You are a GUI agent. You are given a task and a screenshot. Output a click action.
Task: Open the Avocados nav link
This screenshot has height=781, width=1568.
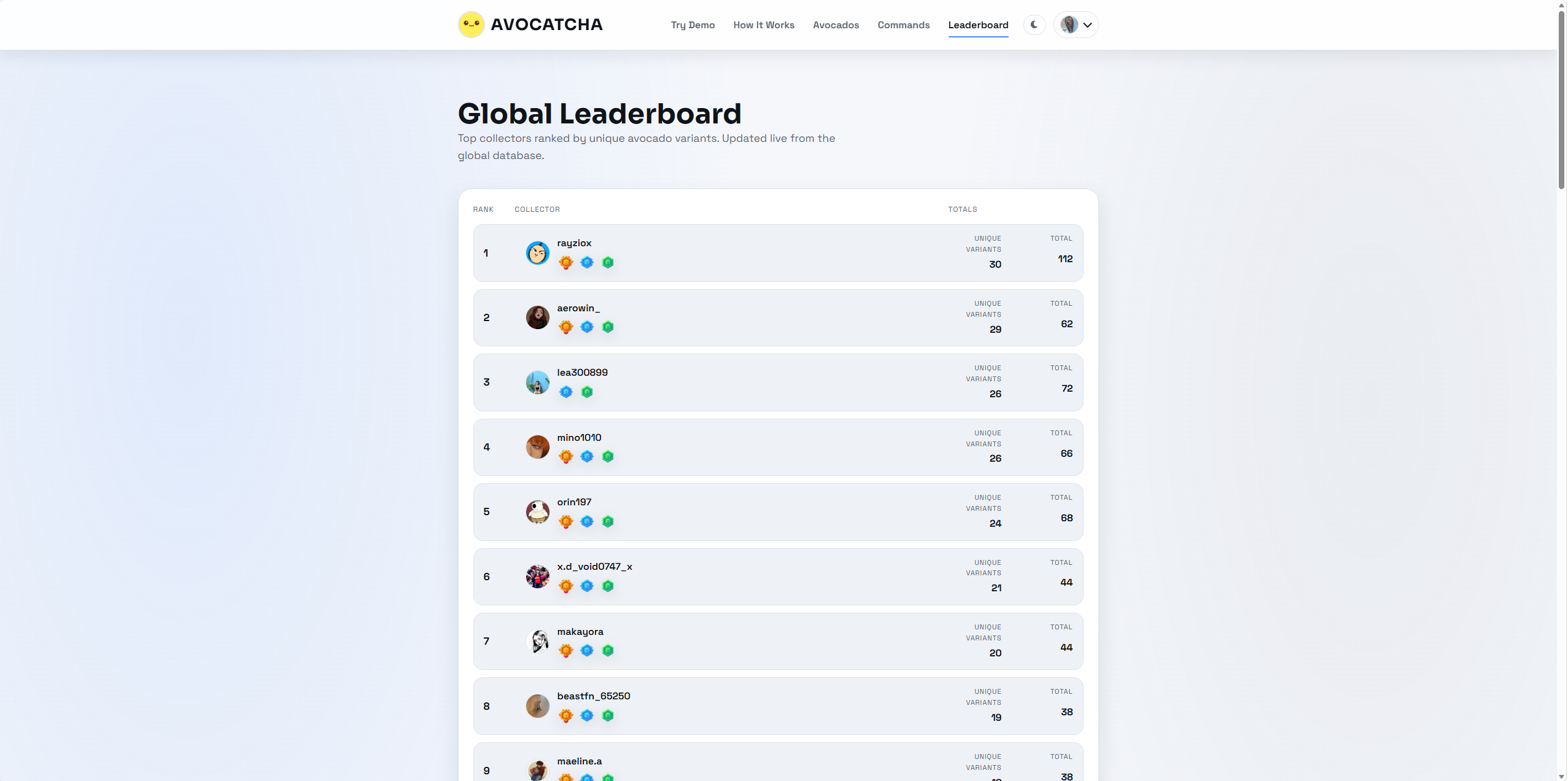point(836,25)
